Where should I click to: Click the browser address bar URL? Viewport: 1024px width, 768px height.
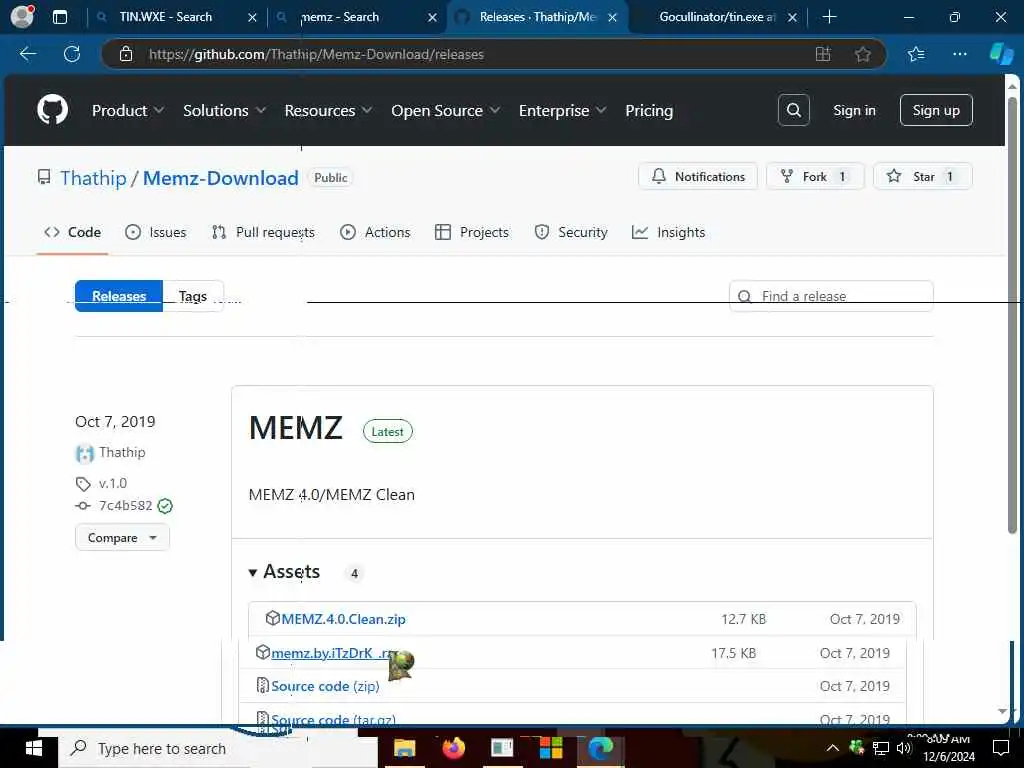[316, 54]
